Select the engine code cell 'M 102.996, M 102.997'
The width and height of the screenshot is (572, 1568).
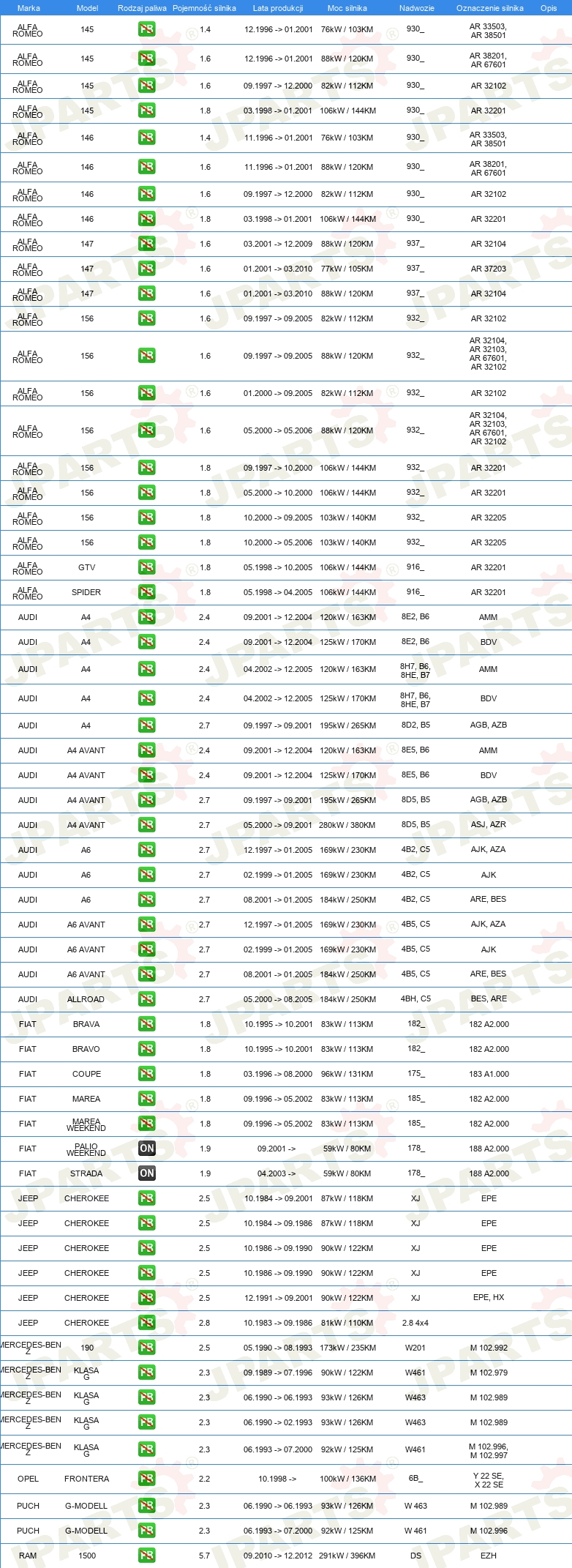(489, 1451)
